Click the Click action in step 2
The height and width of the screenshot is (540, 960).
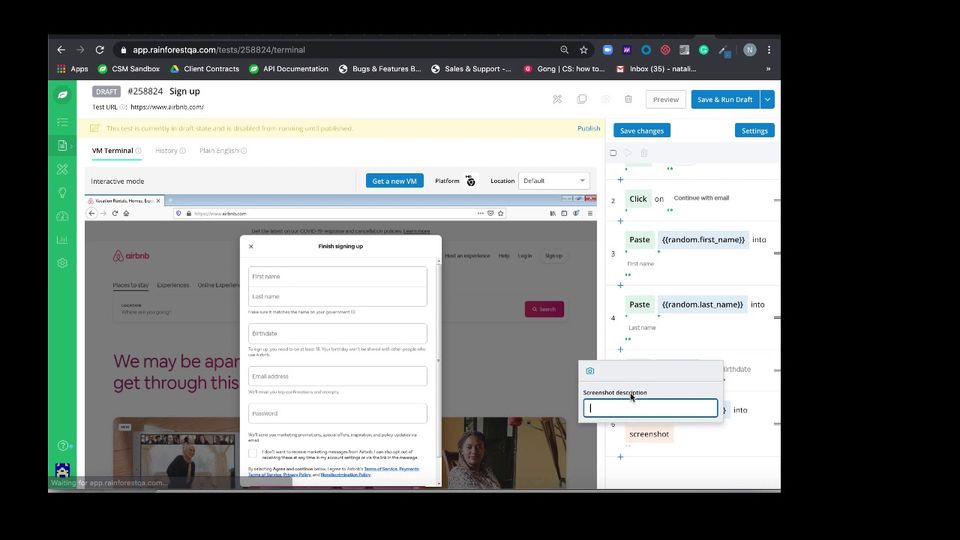tap(638, 199)
